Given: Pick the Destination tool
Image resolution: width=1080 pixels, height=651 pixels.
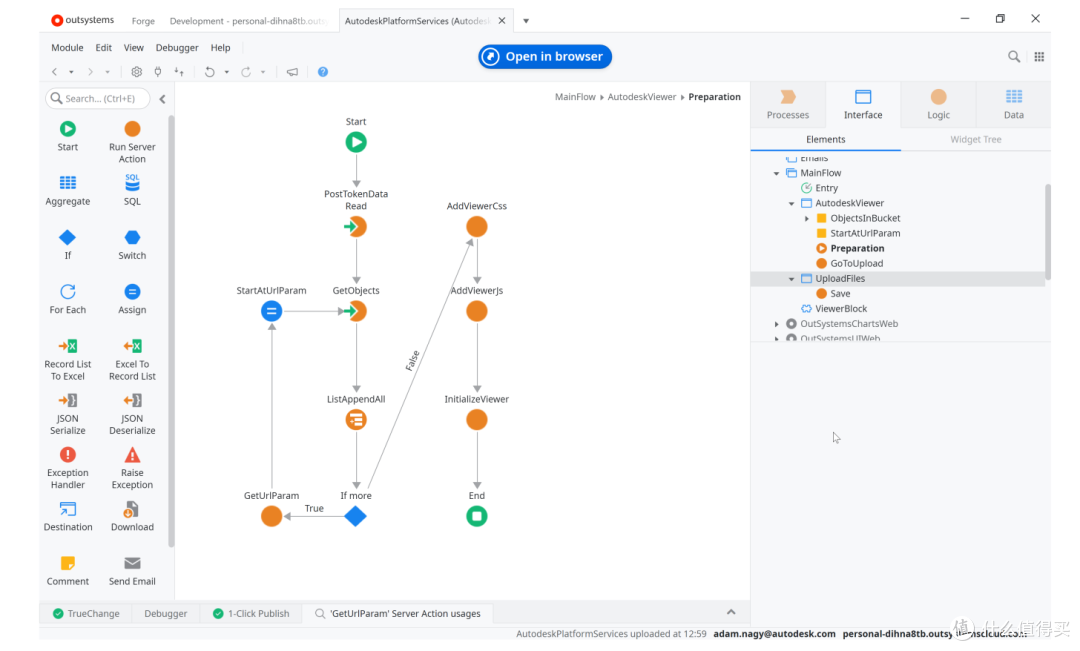Looking at the screenshot, I should (x=68, y=517).
